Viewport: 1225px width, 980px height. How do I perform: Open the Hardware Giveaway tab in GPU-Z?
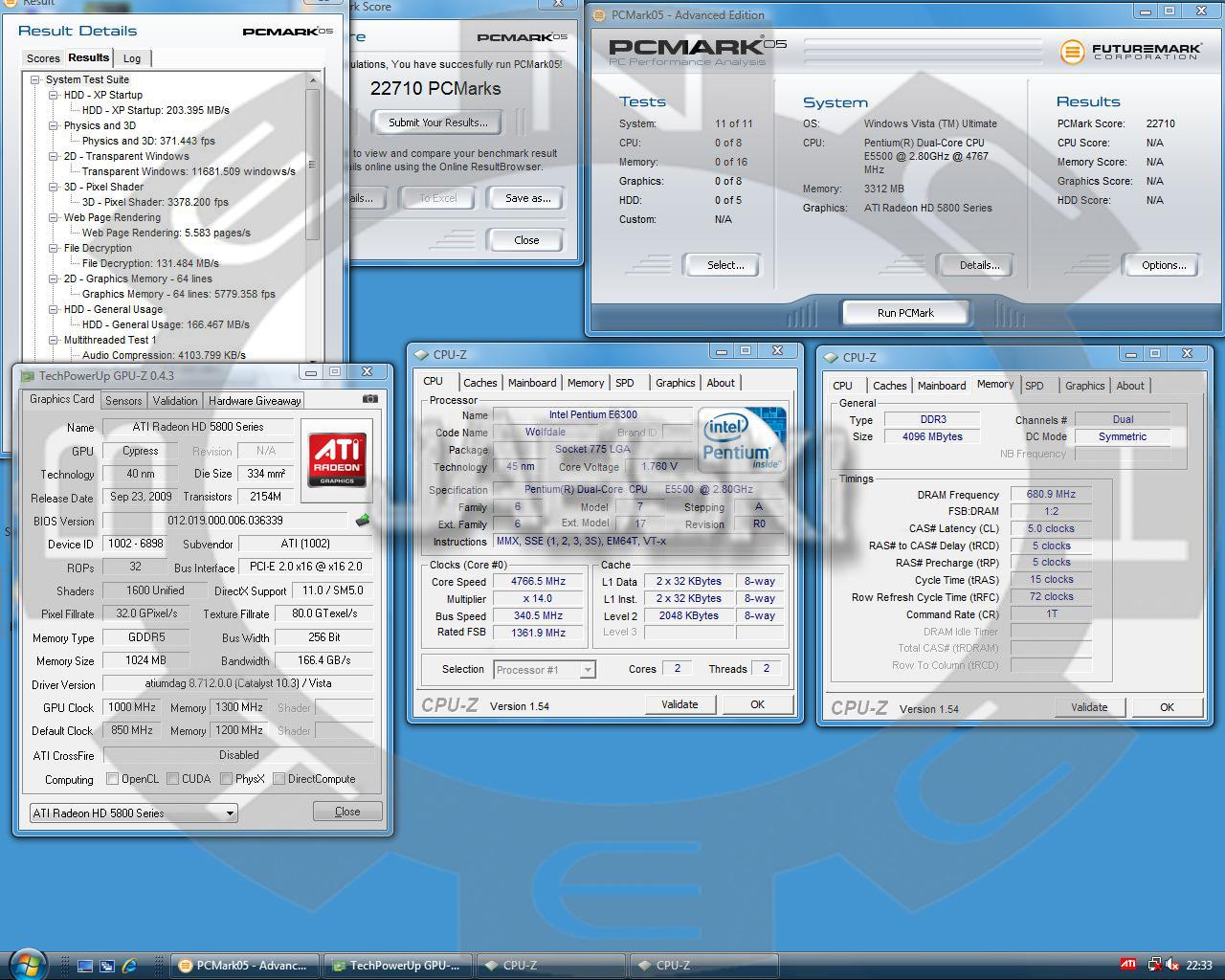(255, 401)
